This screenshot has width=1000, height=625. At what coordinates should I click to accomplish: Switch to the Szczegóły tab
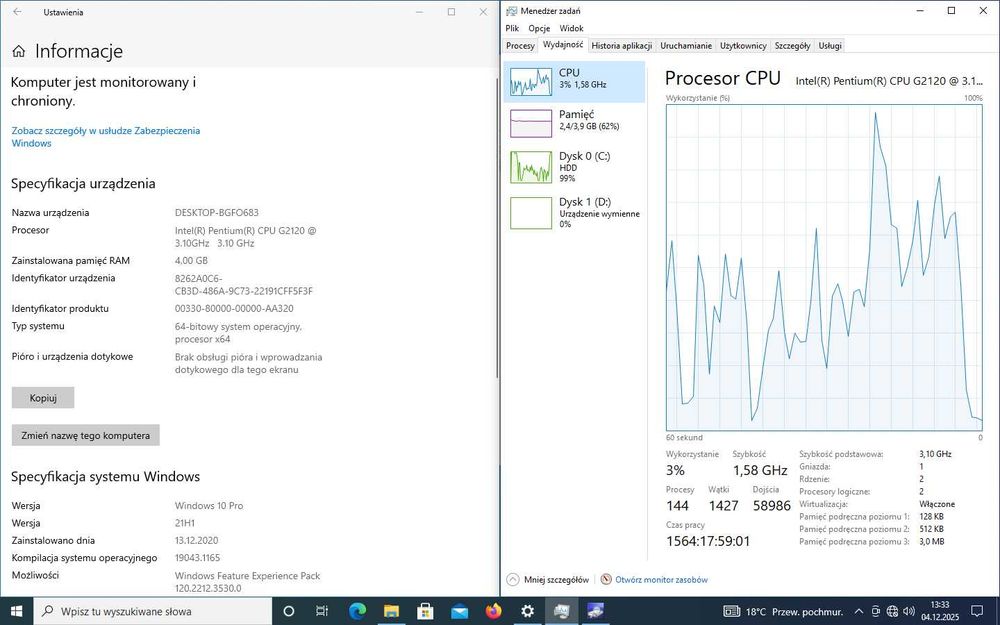pos(792,45)
